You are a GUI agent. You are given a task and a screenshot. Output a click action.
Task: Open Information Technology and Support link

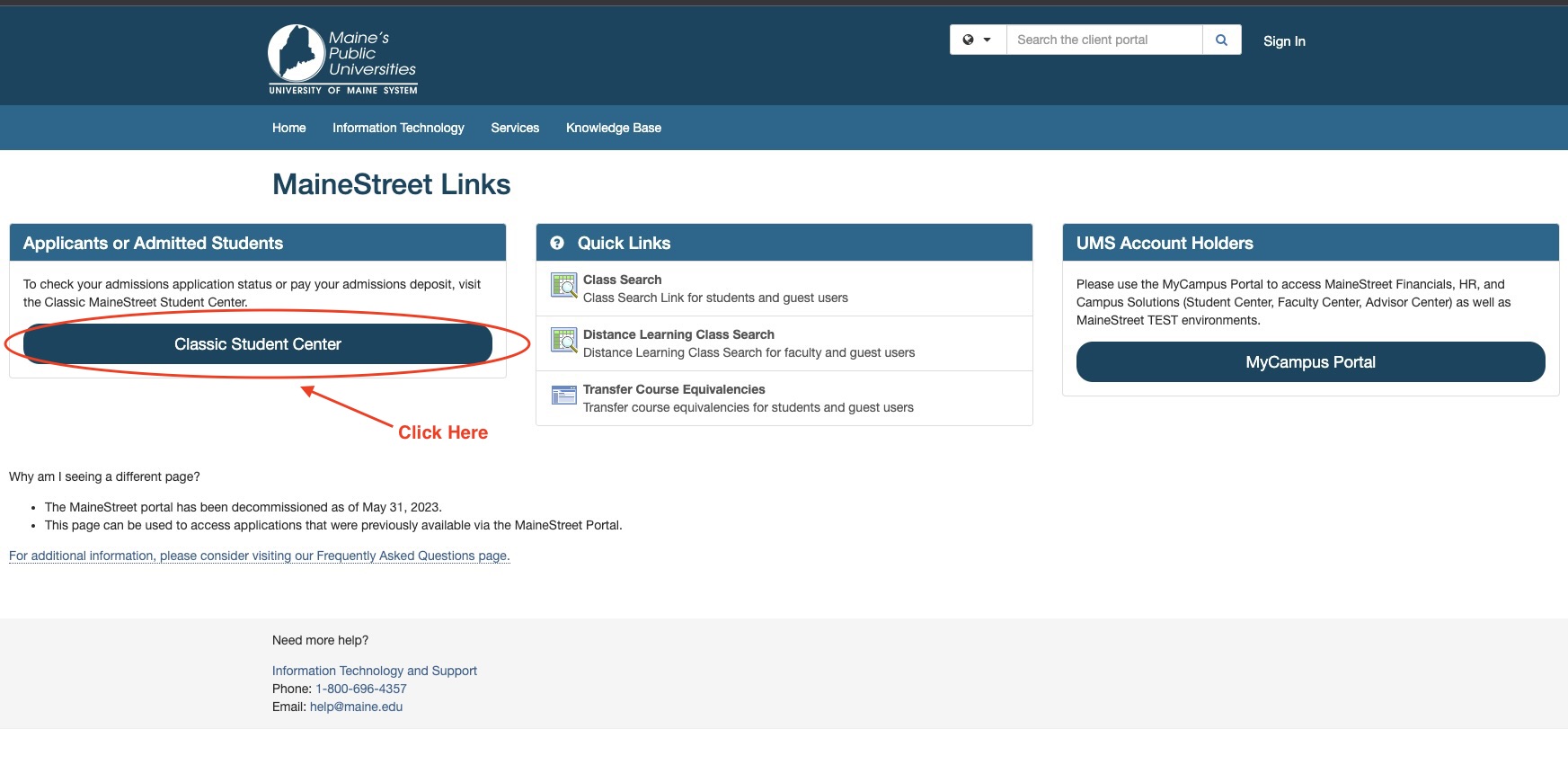coord(375,671)
